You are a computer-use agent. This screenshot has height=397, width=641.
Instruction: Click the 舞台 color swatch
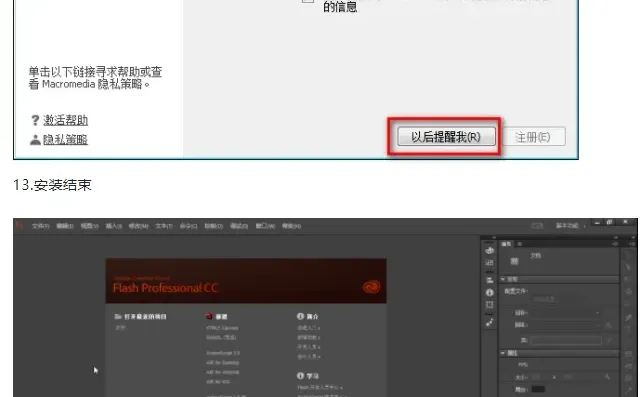click(x=538, y=389)
